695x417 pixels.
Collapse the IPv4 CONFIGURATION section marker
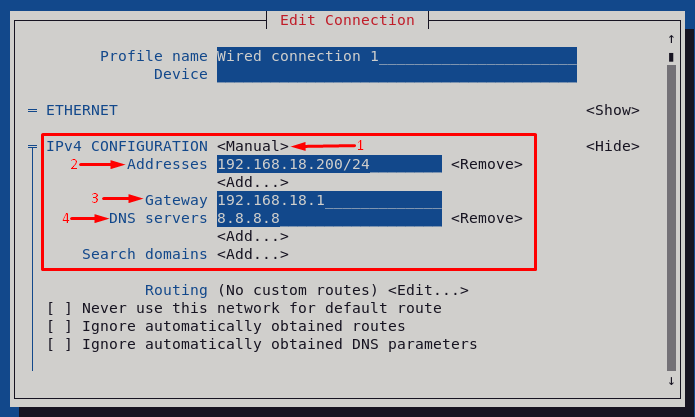point(32,146)
